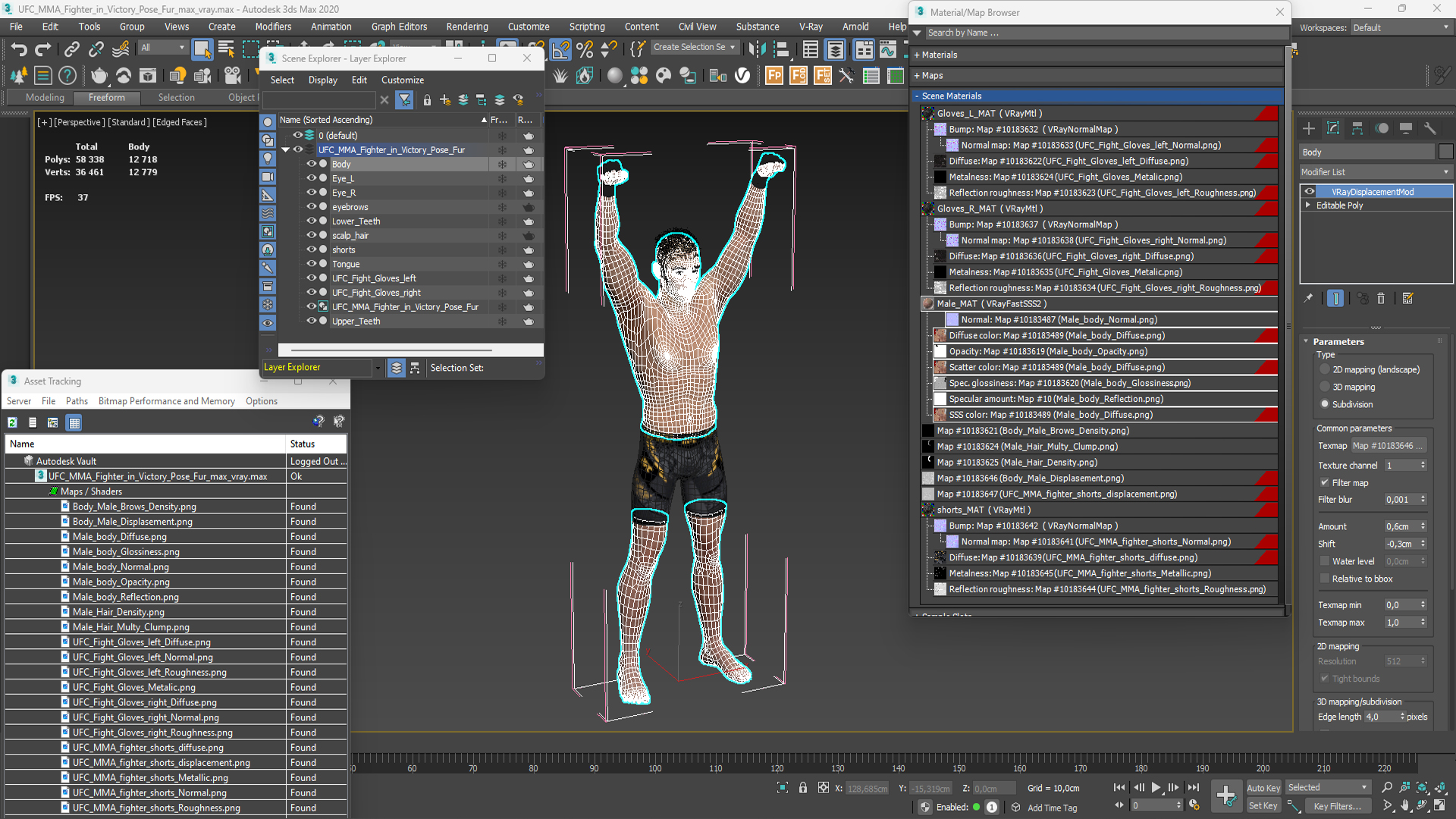1456x819 pixels.
Task: Toggle the Layer Explorer toolbar icon
Action: (x=835, y=49)
